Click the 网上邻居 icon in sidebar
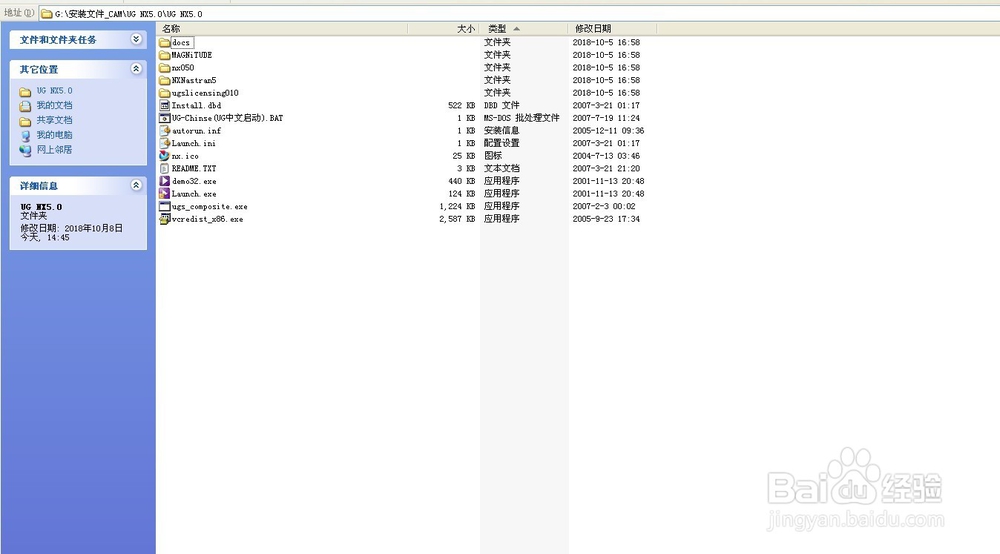1000x554 pixels. (x=25, y=150)
